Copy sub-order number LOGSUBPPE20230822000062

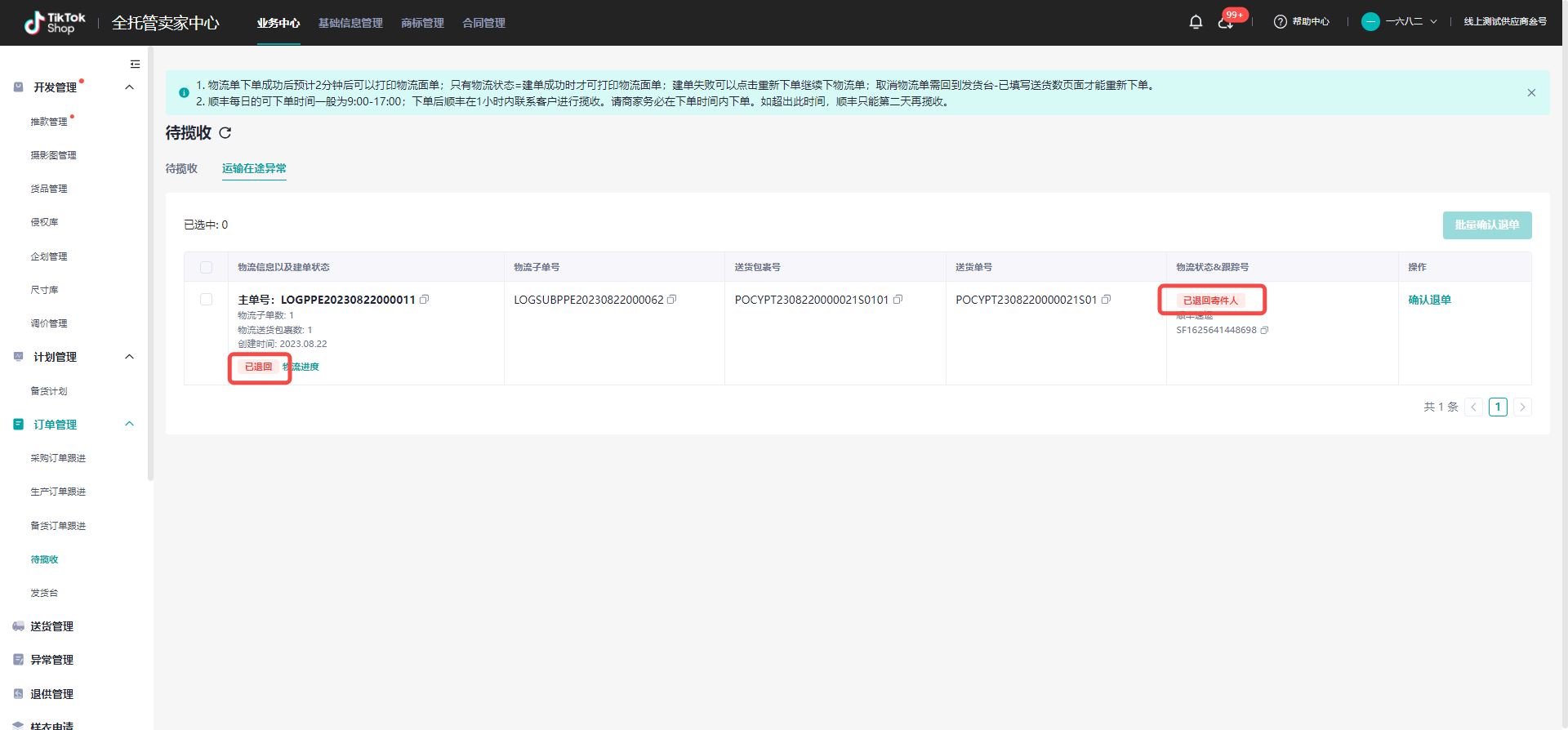[672, 300]
